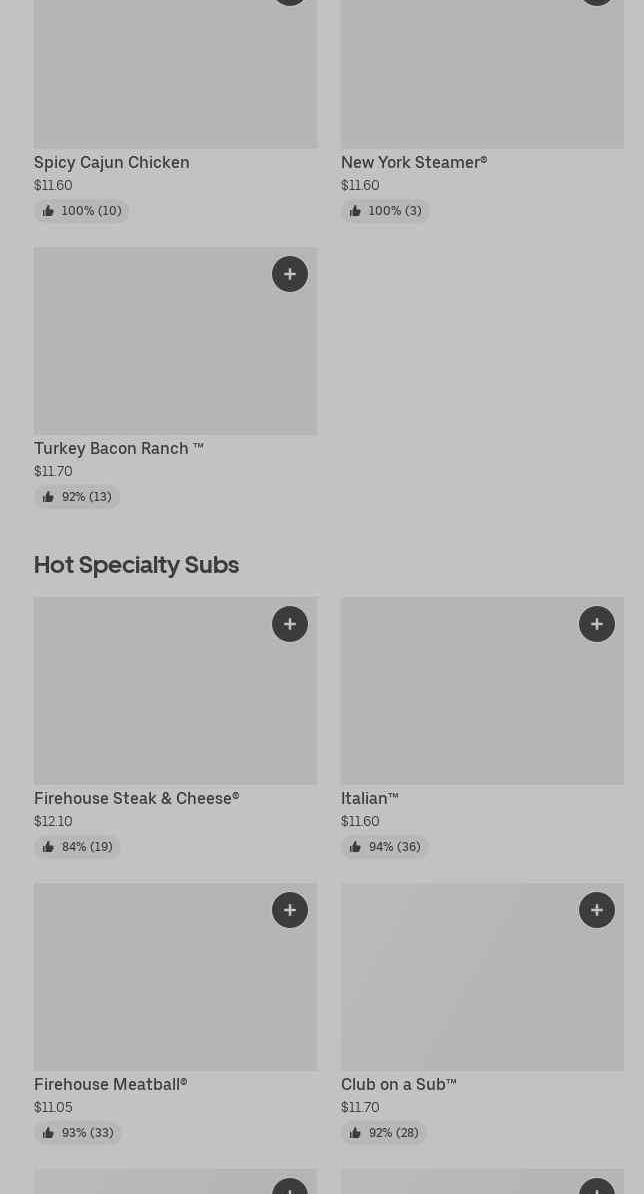Screen dimensions: 644x1194
Task: Click the Firehouse Meatball title
Action: click(x=110, y=1084)
